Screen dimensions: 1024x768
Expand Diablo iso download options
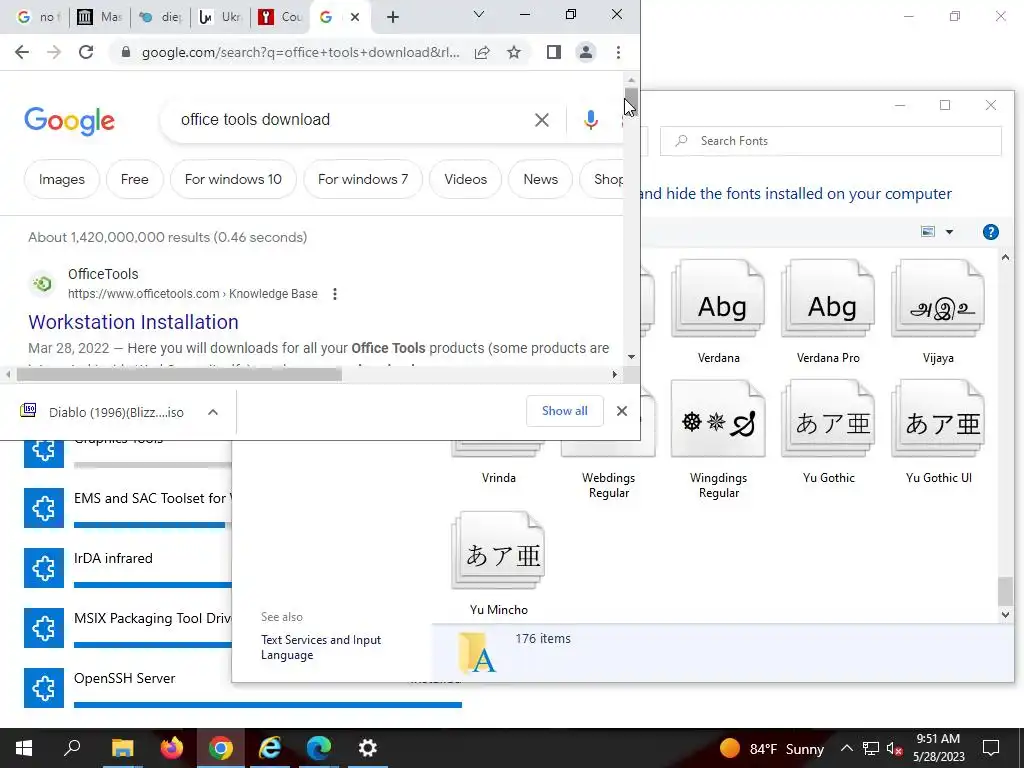[x=213, y=412]
